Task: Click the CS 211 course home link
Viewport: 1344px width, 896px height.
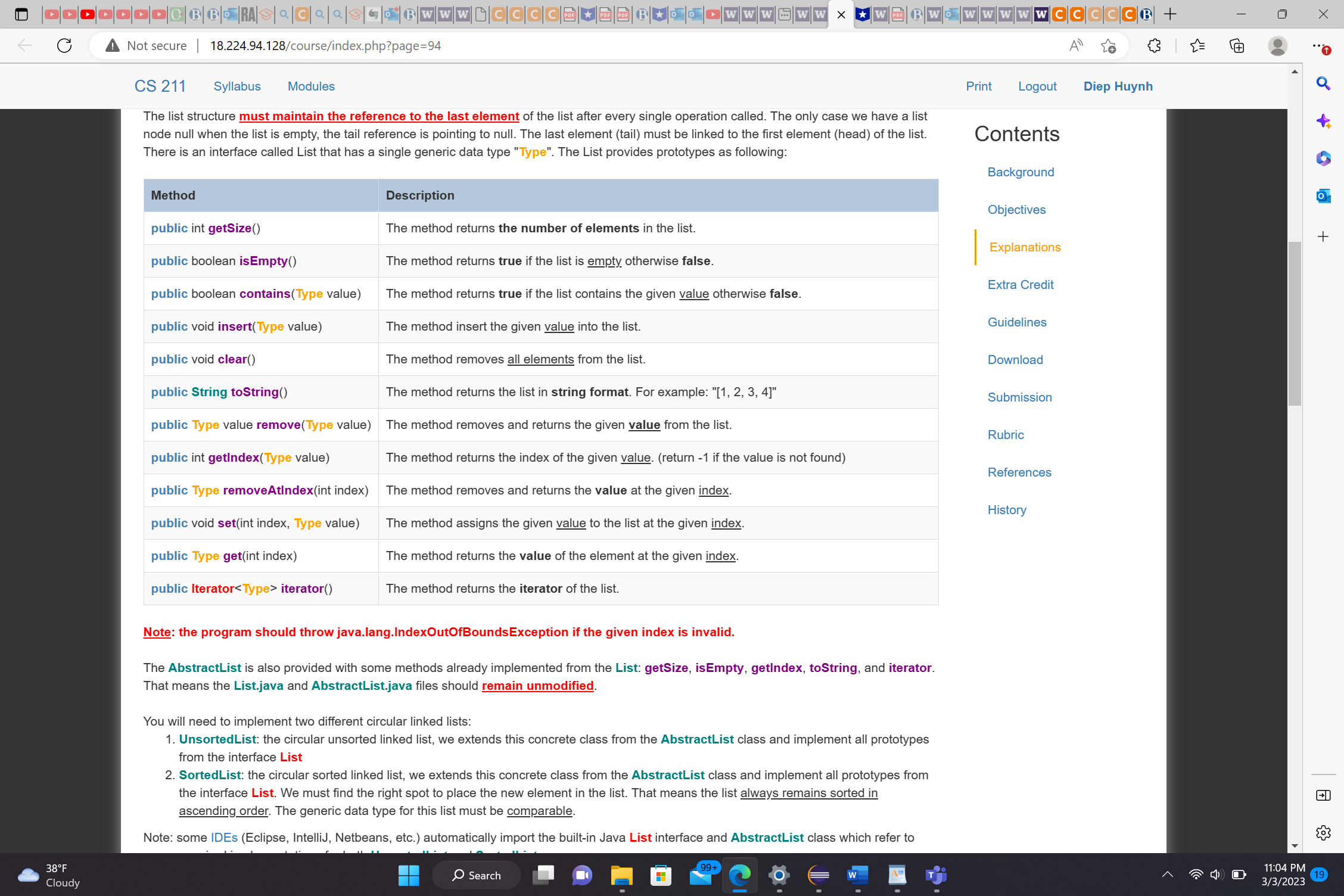Action: (x=159, y=86)
